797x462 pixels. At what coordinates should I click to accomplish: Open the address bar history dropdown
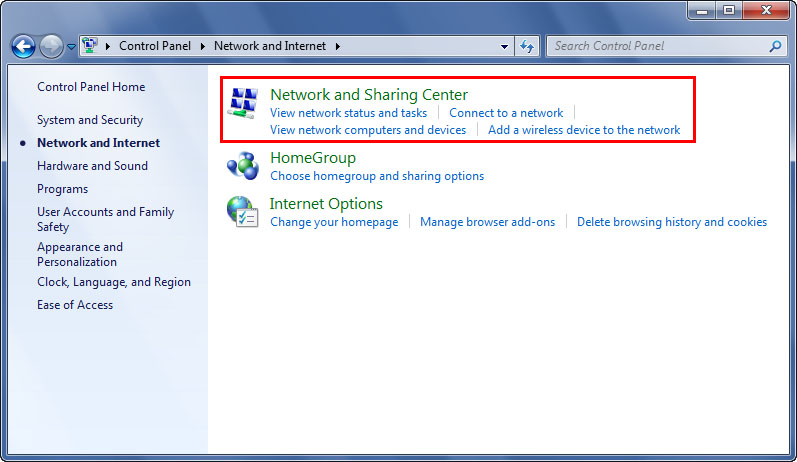pos(504,46)
